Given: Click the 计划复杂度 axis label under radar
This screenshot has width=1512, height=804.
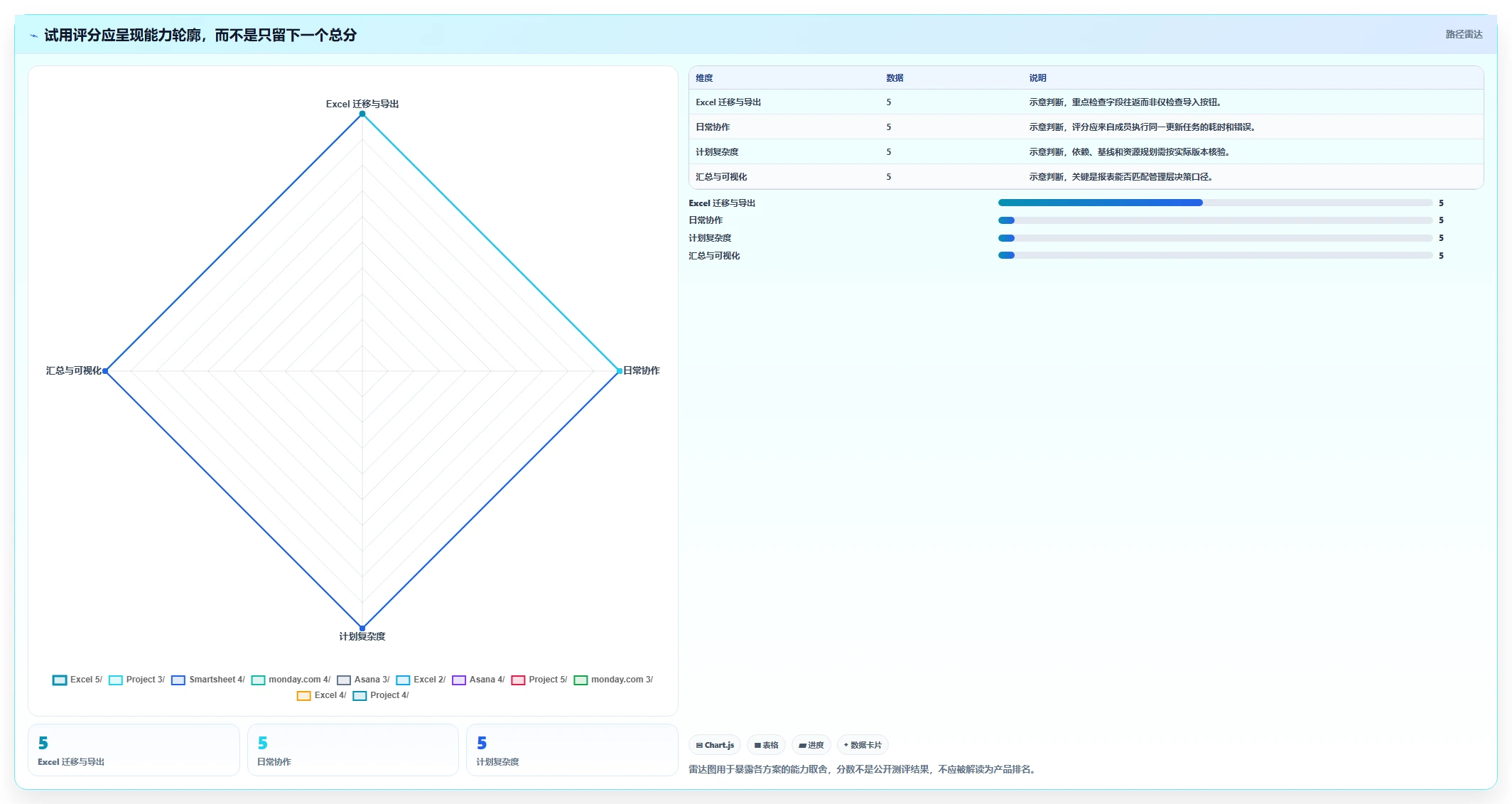Looking at the screenshot, I should click(362, 636).
